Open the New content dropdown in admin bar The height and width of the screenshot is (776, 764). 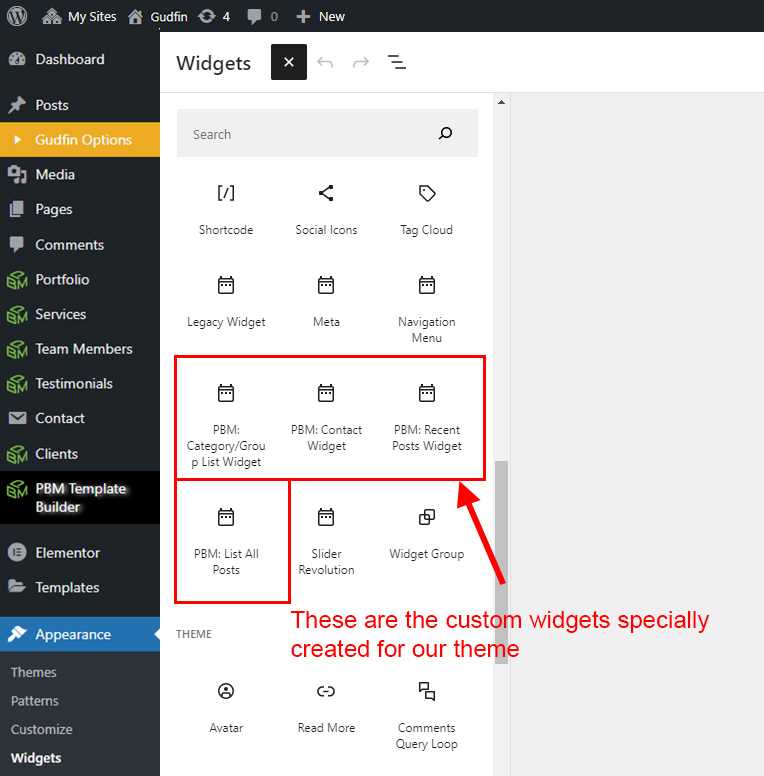321,16
